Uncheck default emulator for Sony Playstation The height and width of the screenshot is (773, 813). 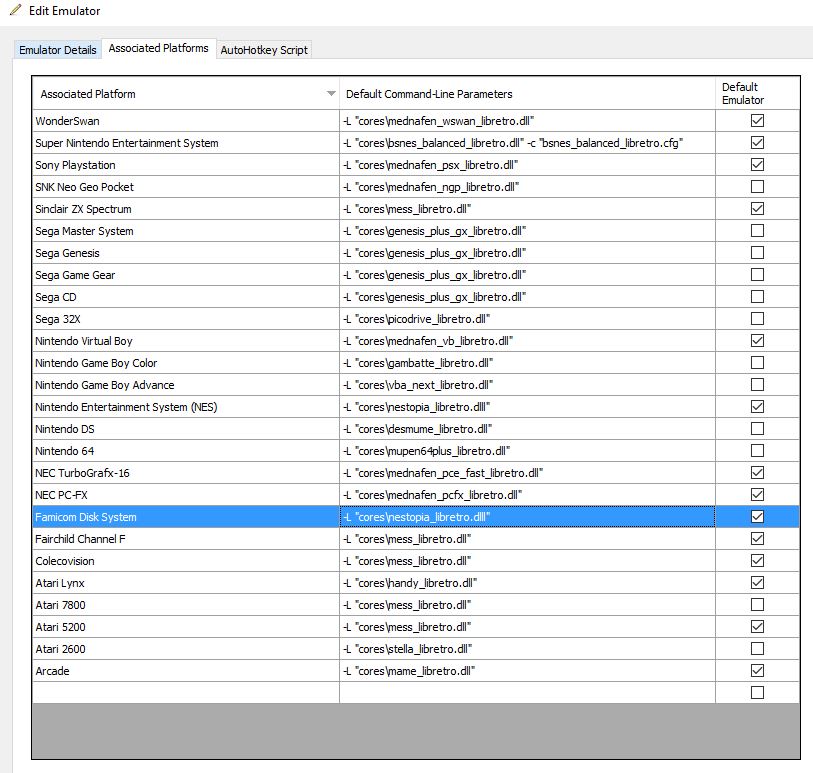(758, 165)
